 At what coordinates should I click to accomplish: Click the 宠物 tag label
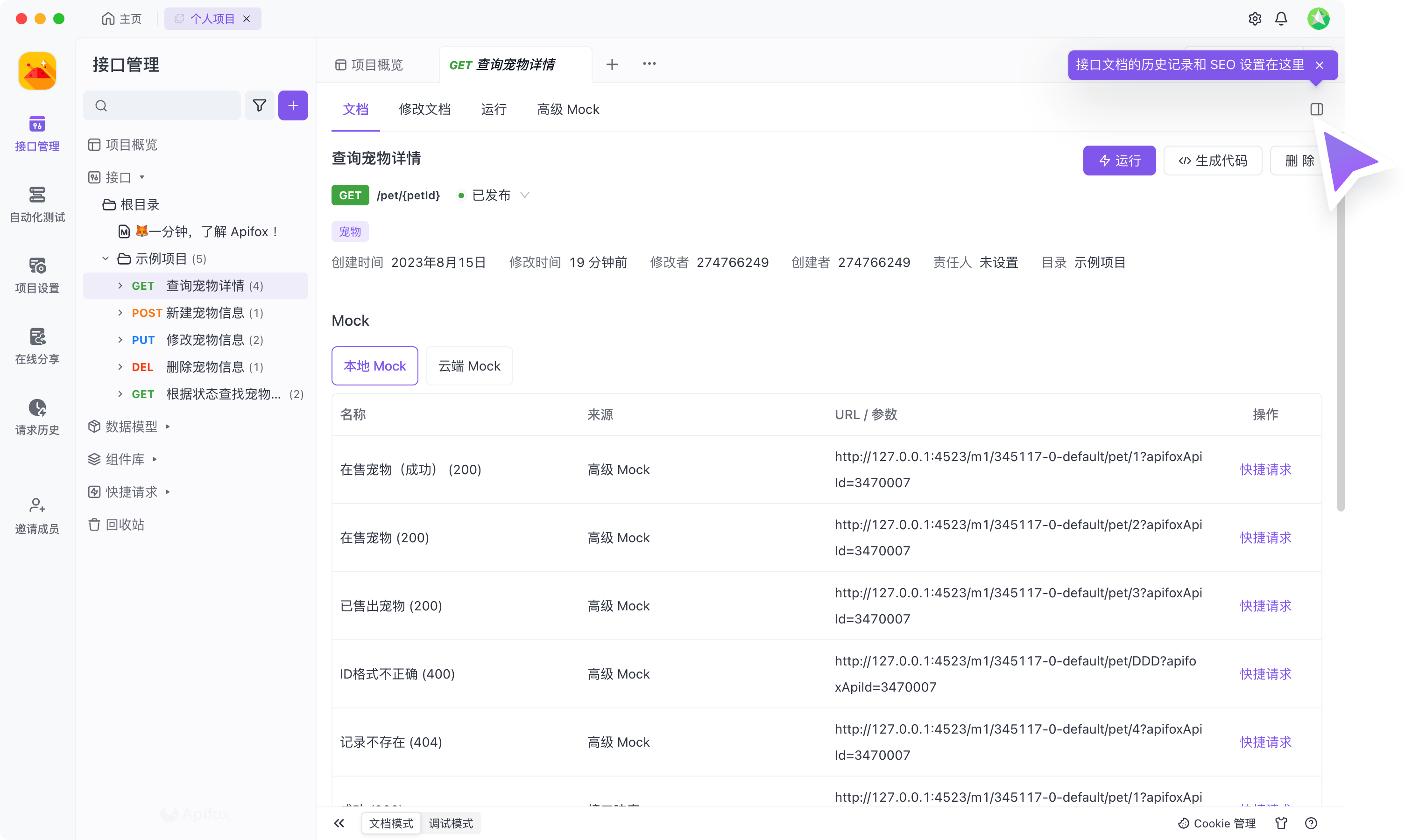350,231
